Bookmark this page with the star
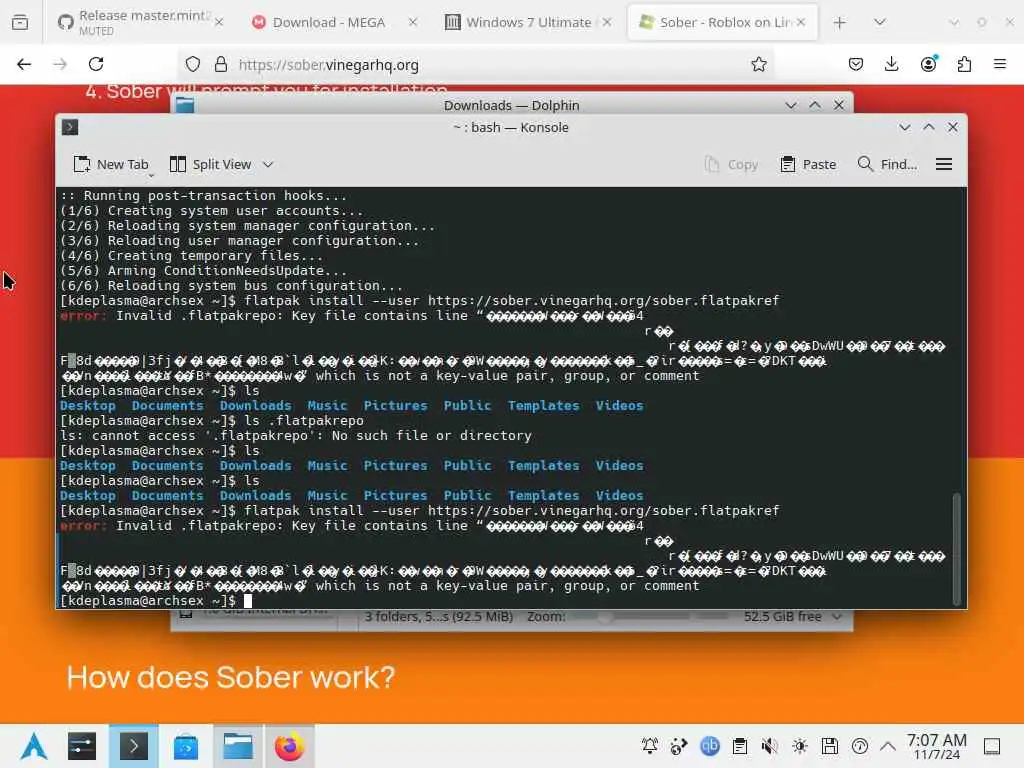The image size is (1024, 768). [x=758, y=64]
